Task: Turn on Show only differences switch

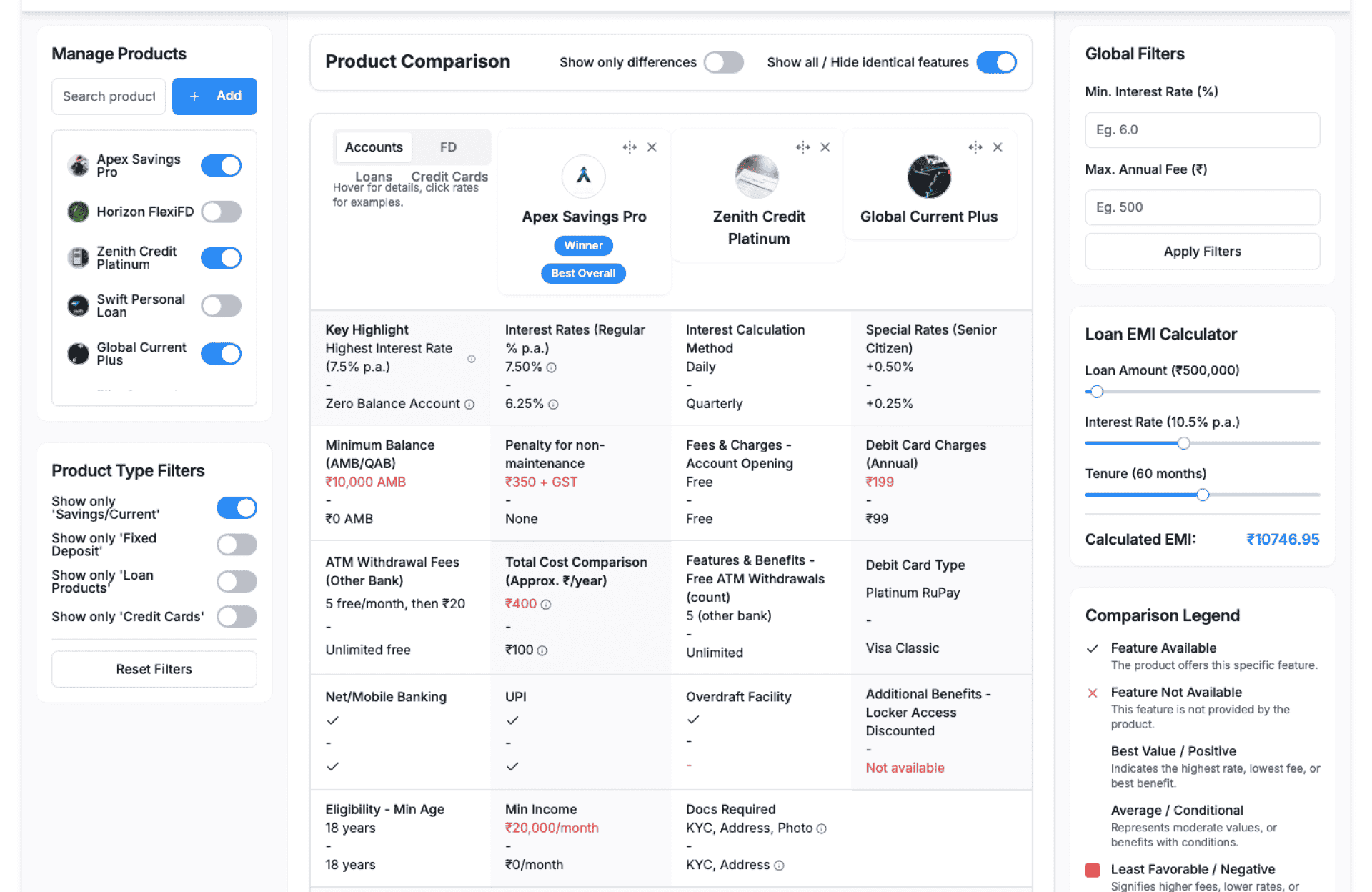Action: [723, 62]
